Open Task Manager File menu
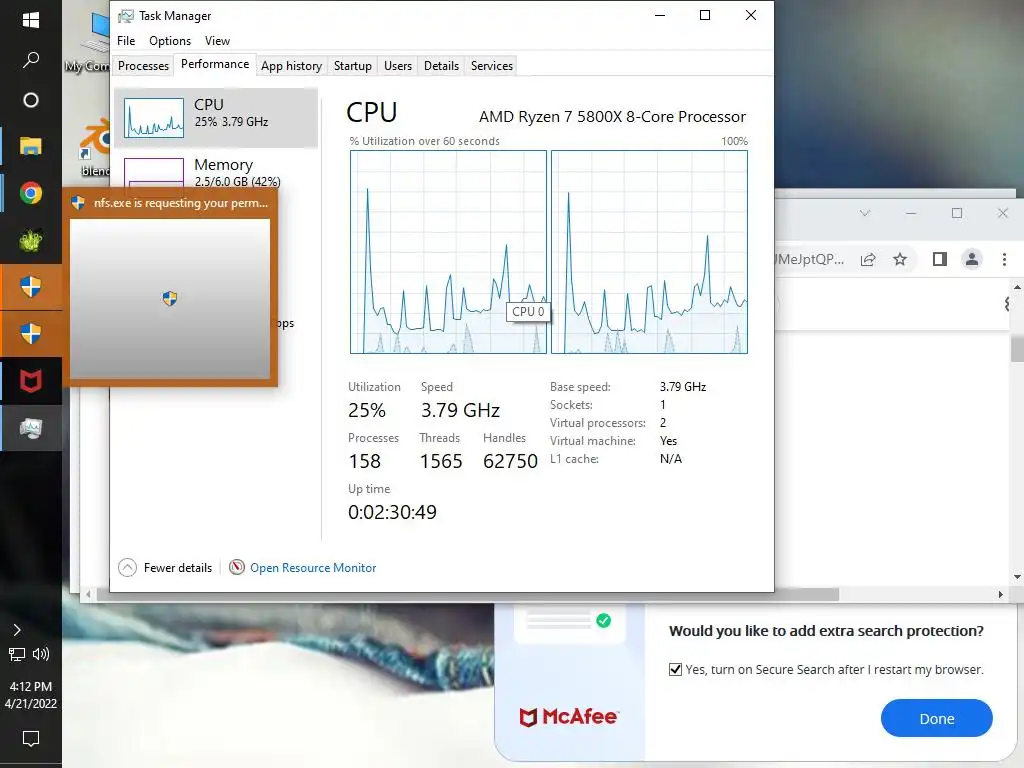The image size is (1024, 768). tap(126, 40)
